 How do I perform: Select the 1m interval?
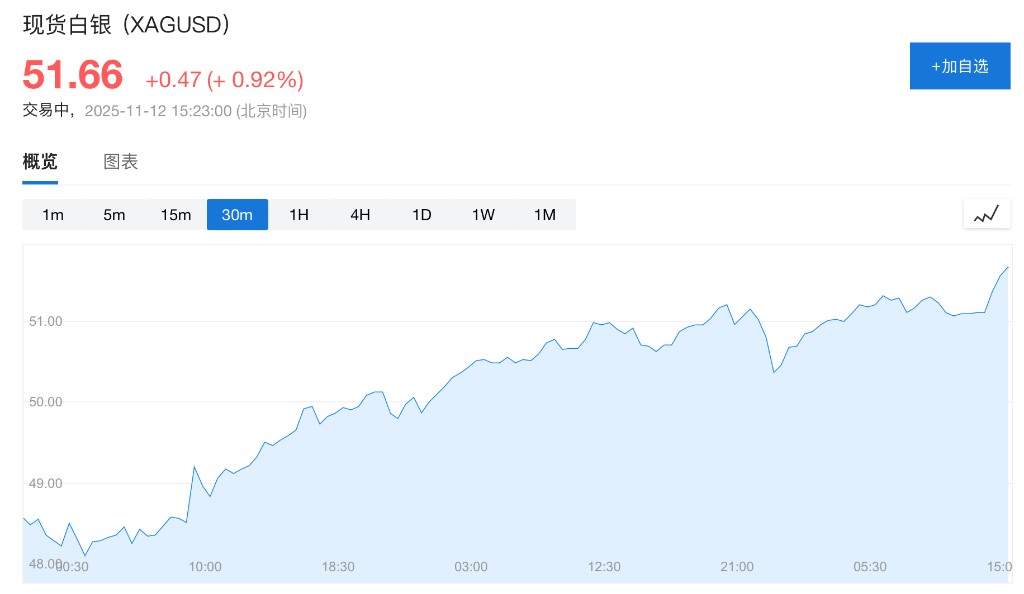tap(53, 215)
